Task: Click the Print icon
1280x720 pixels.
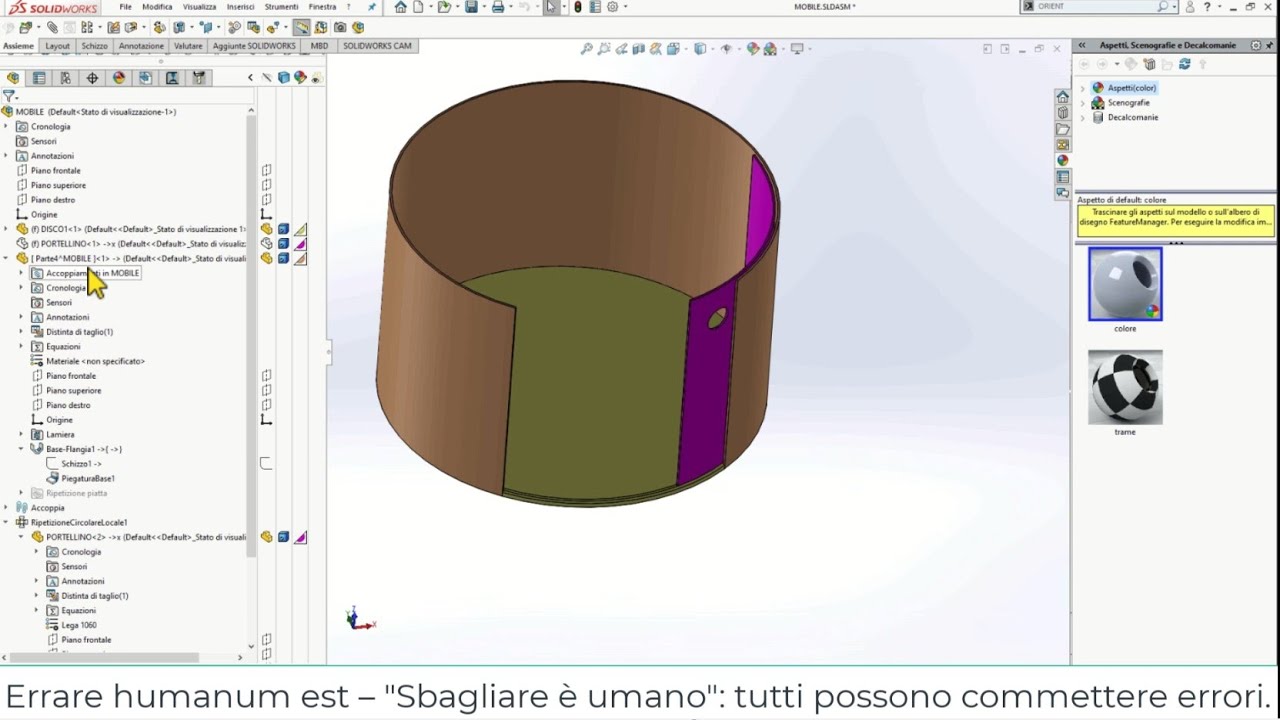Action: point(497,7)
